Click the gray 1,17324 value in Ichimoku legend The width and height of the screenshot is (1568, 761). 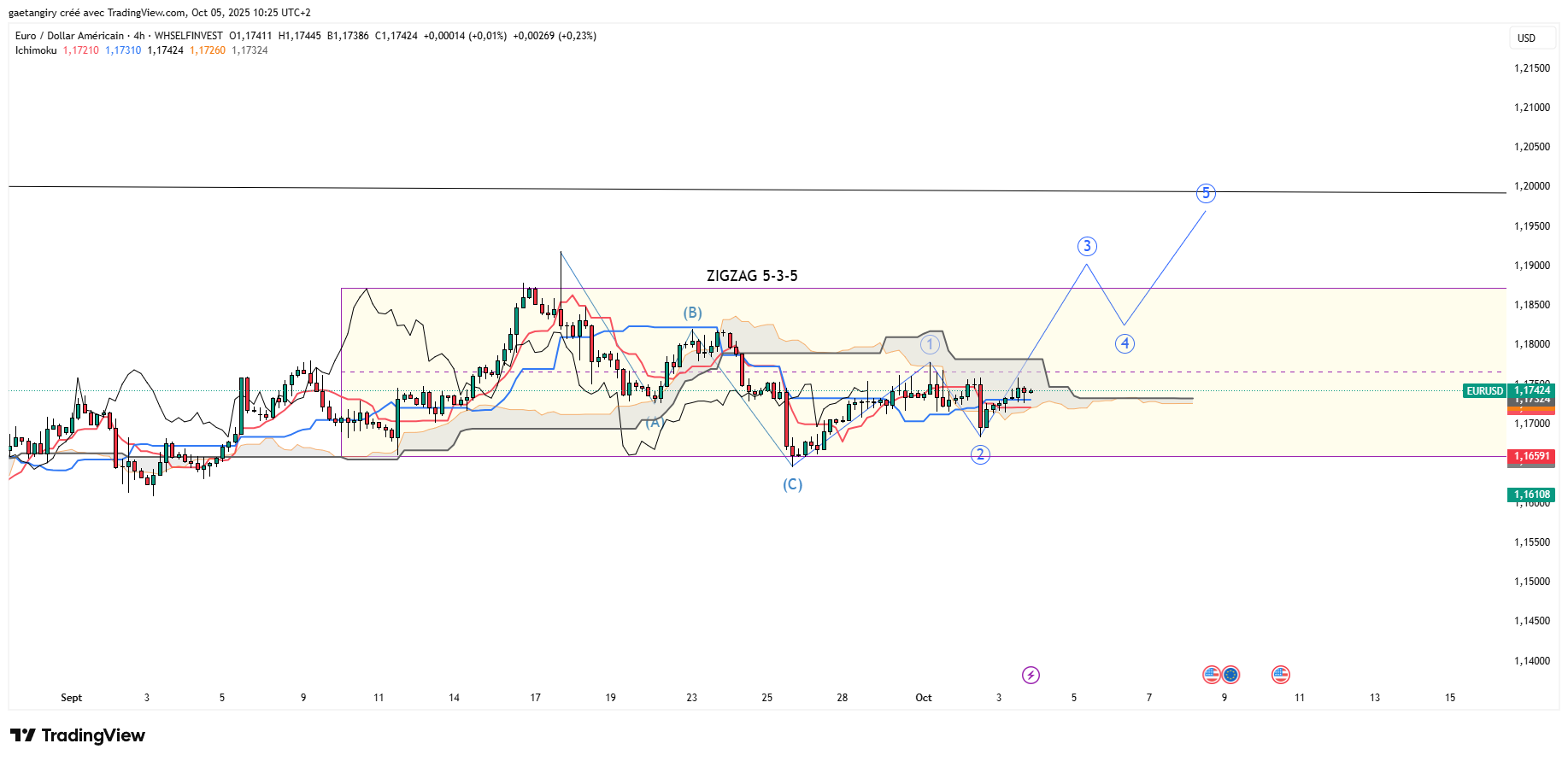pyautogui.click(x=250, y=50)
